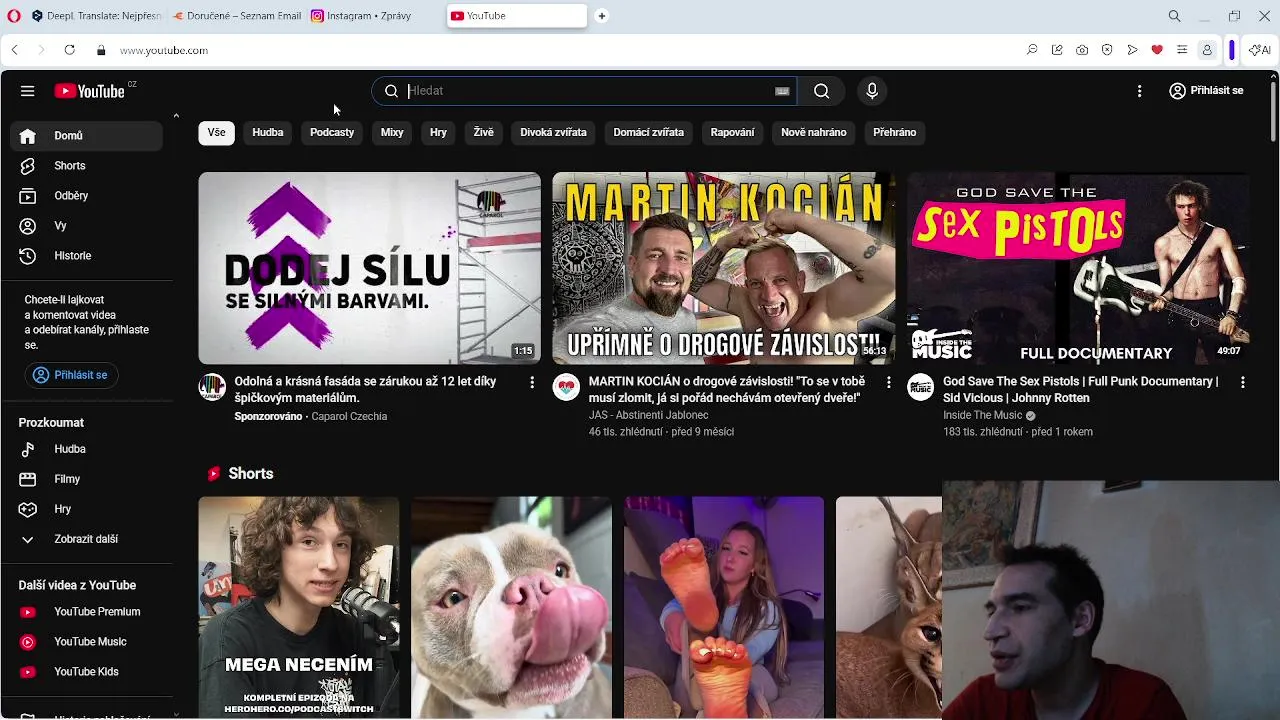
Task: Open Opera tab search magnifier
Action: (x=1174, y=16)
